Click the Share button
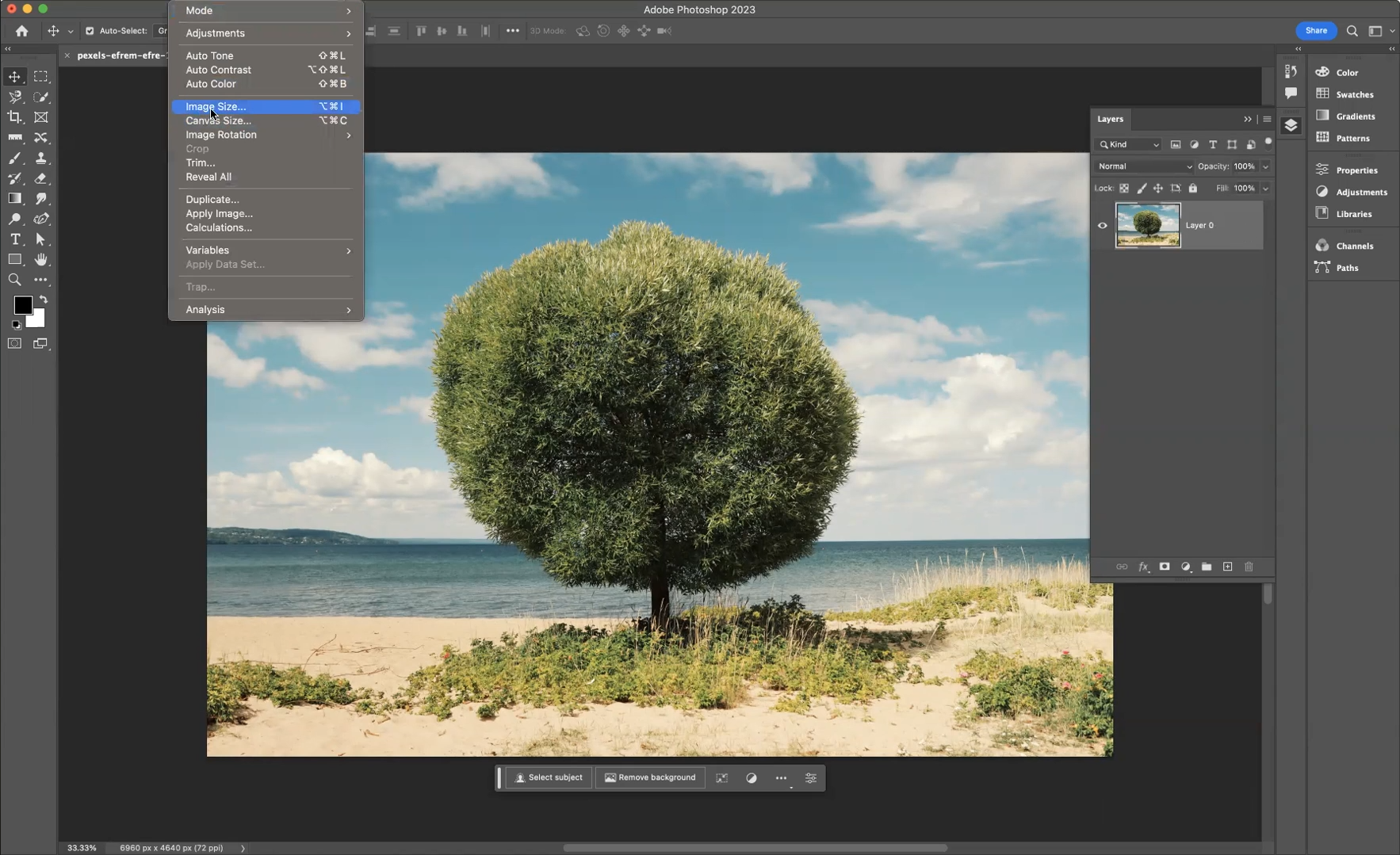 1316,31
